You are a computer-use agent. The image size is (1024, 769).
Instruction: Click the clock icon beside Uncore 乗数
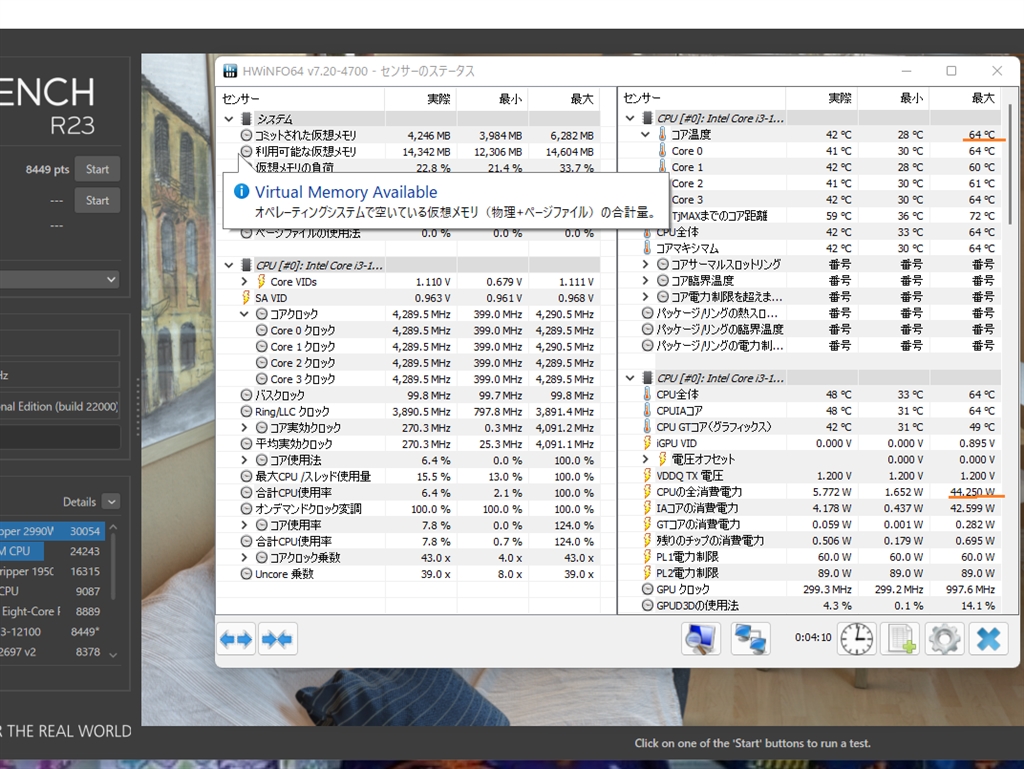tap(246, 574)
